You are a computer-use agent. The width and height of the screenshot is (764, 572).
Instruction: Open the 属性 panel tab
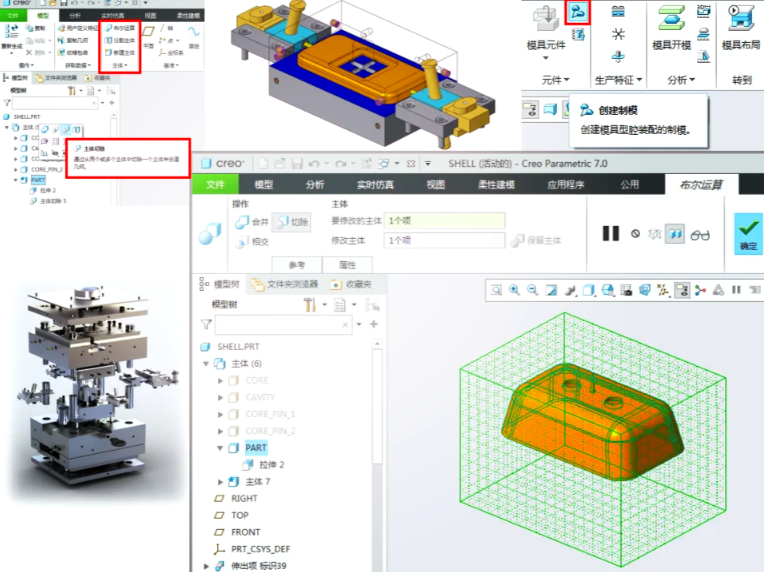click(347, 265)
